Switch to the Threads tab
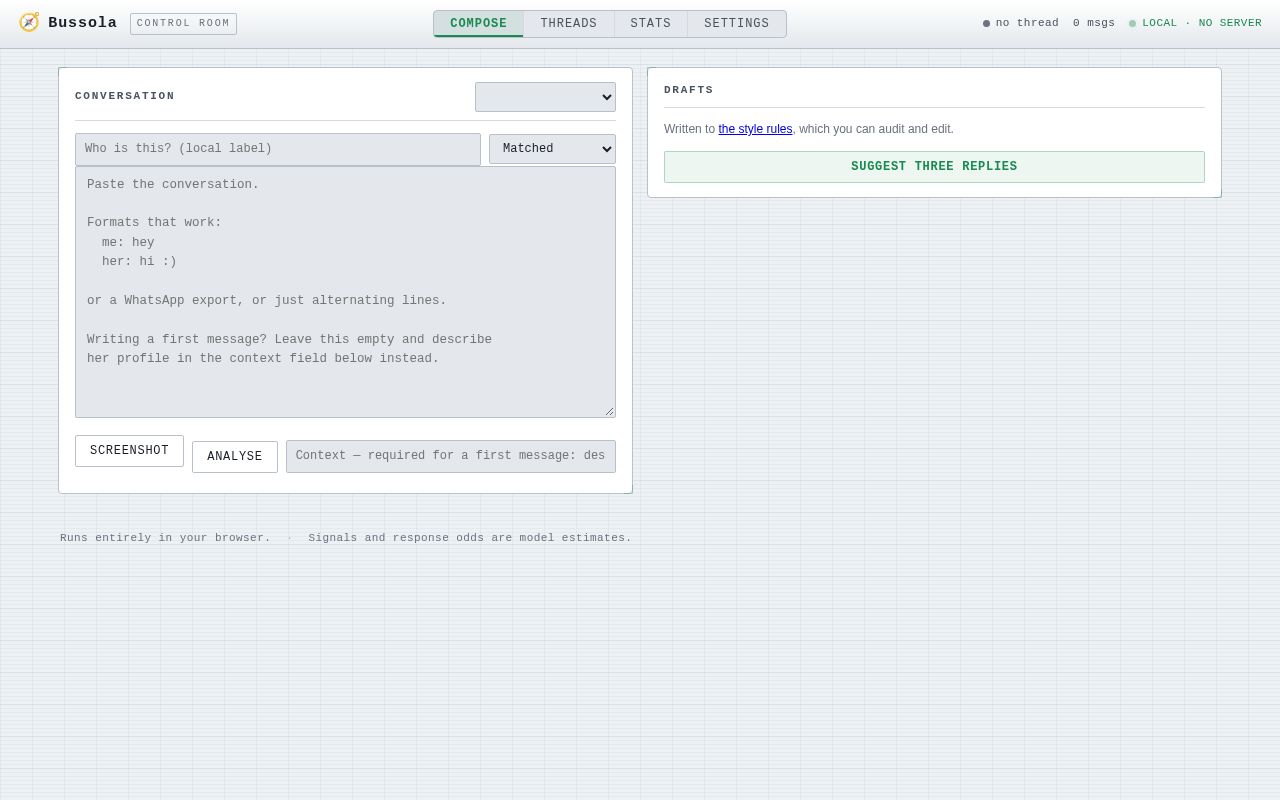 [x=568, y=24]
